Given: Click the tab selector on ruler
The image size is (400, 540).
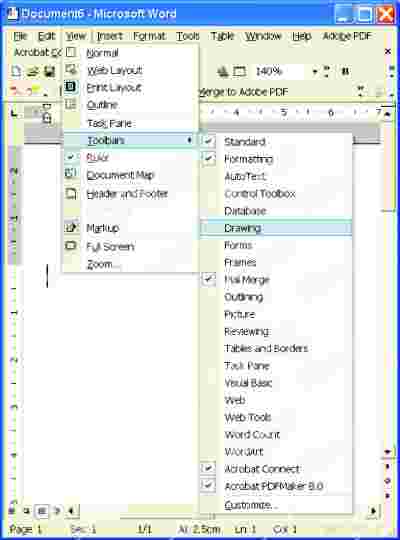Looking at the screenshot, I should click(x=14, y=113).
